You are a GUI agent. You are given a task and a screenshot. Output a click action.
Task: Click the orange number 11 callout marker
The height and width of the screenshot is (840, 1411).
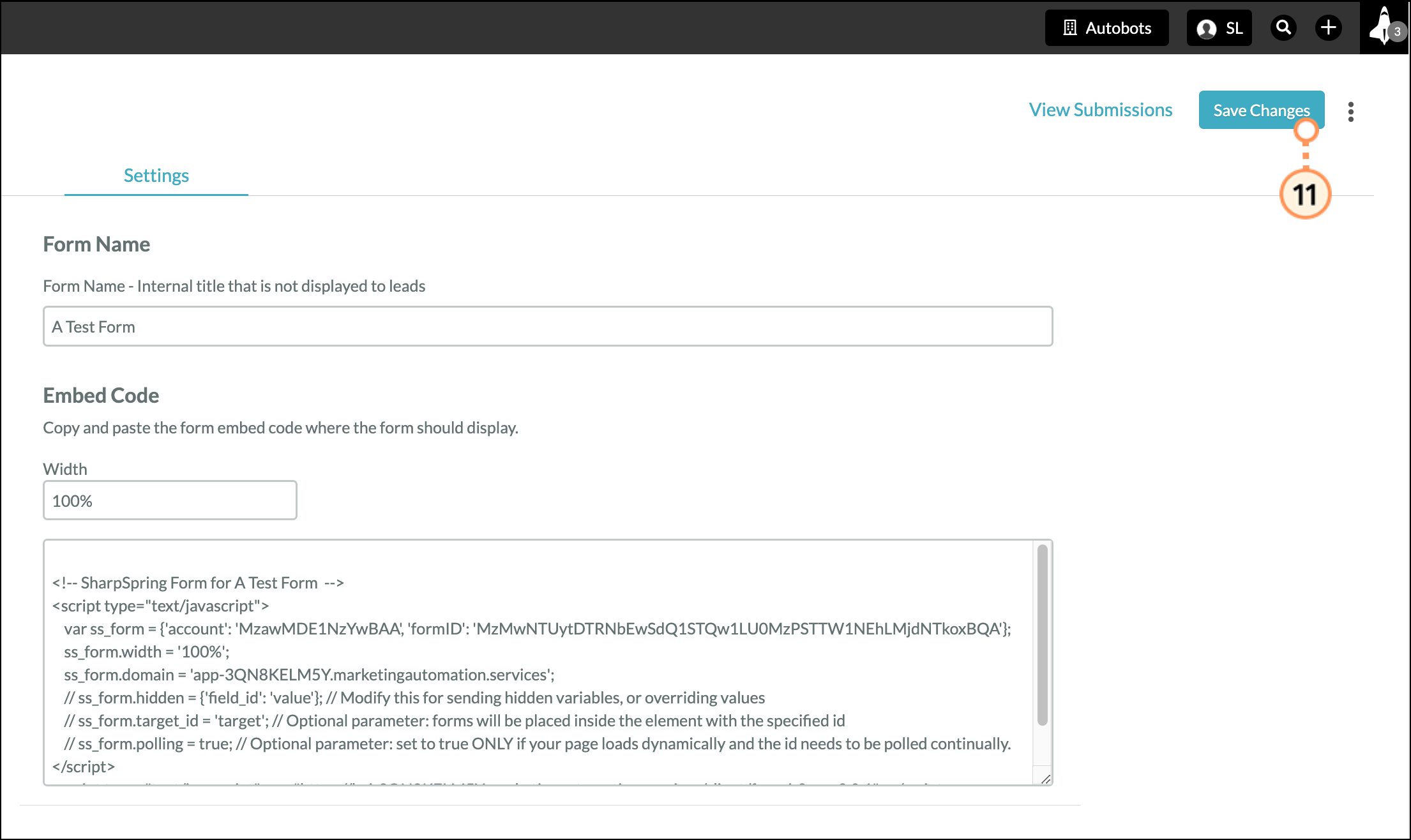(1305, 195)
